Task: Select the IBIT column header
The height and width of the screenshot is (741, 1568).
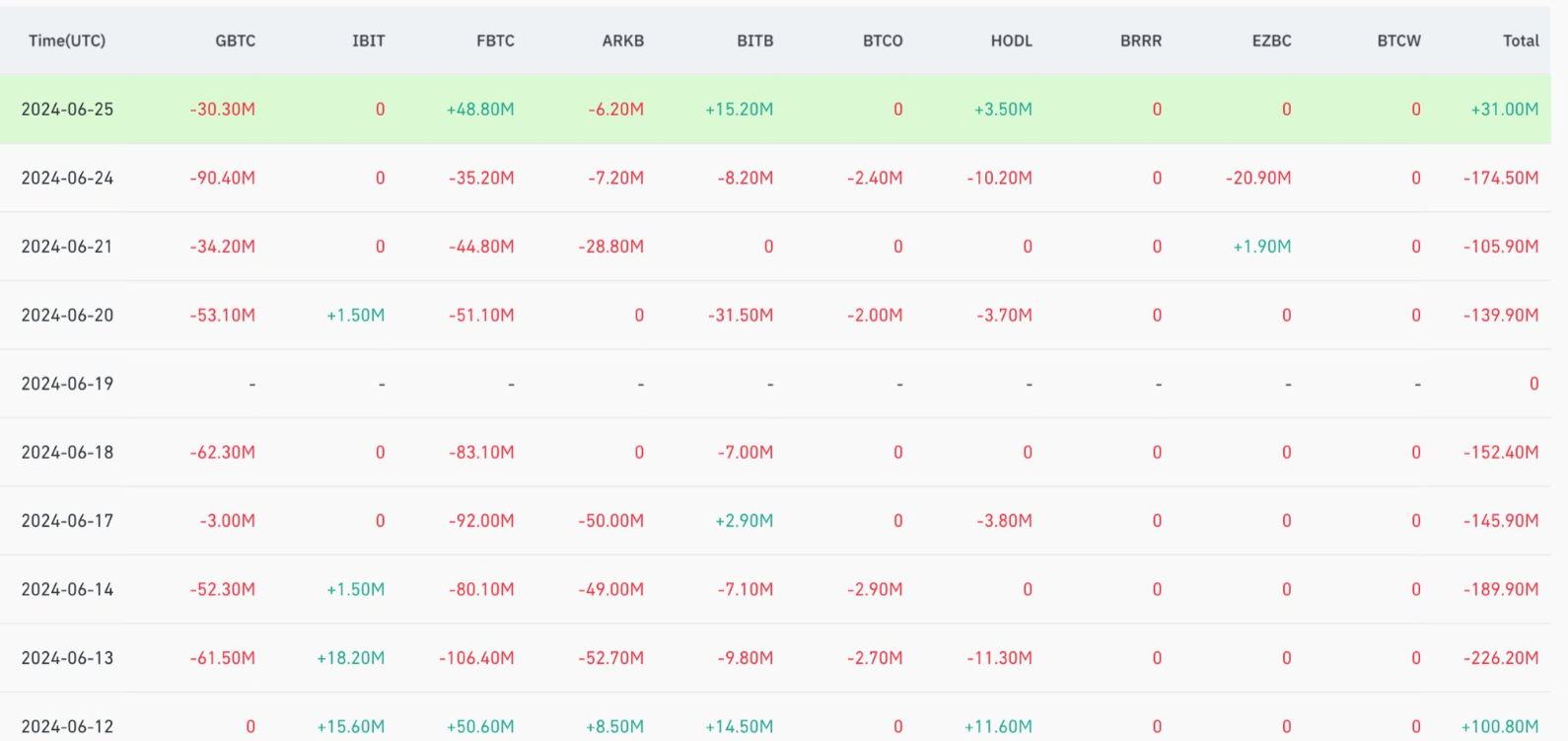Action: (x=368, y=40)
